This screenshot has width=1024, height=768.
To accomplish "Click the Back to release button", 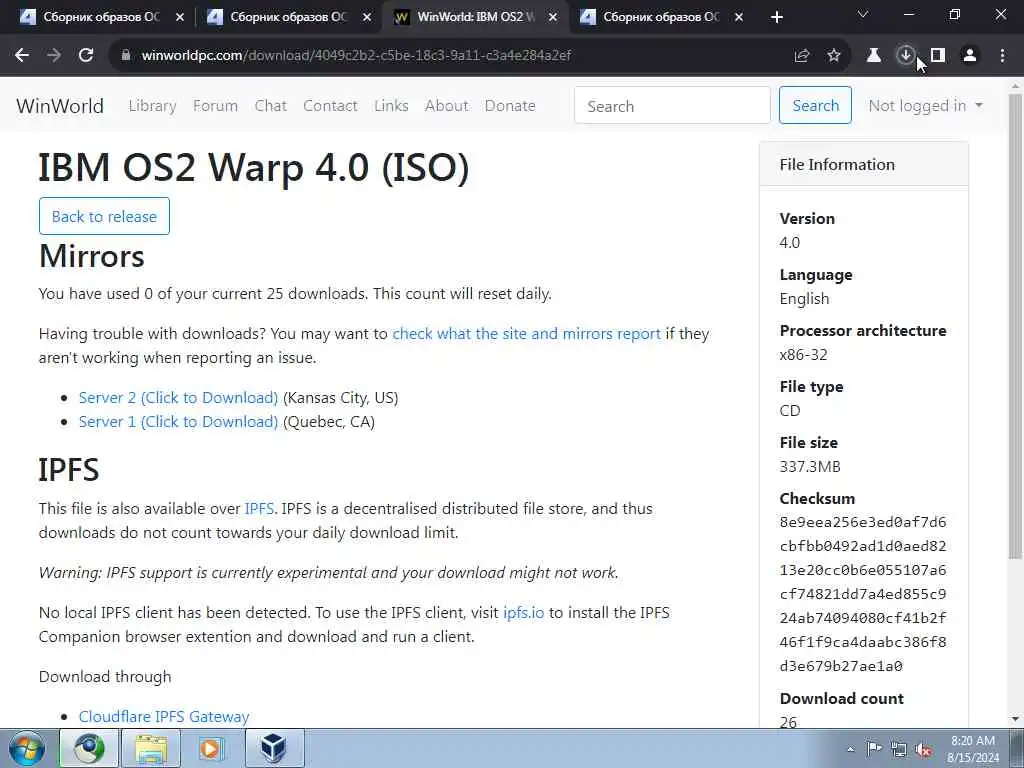I will click(104, 216).
